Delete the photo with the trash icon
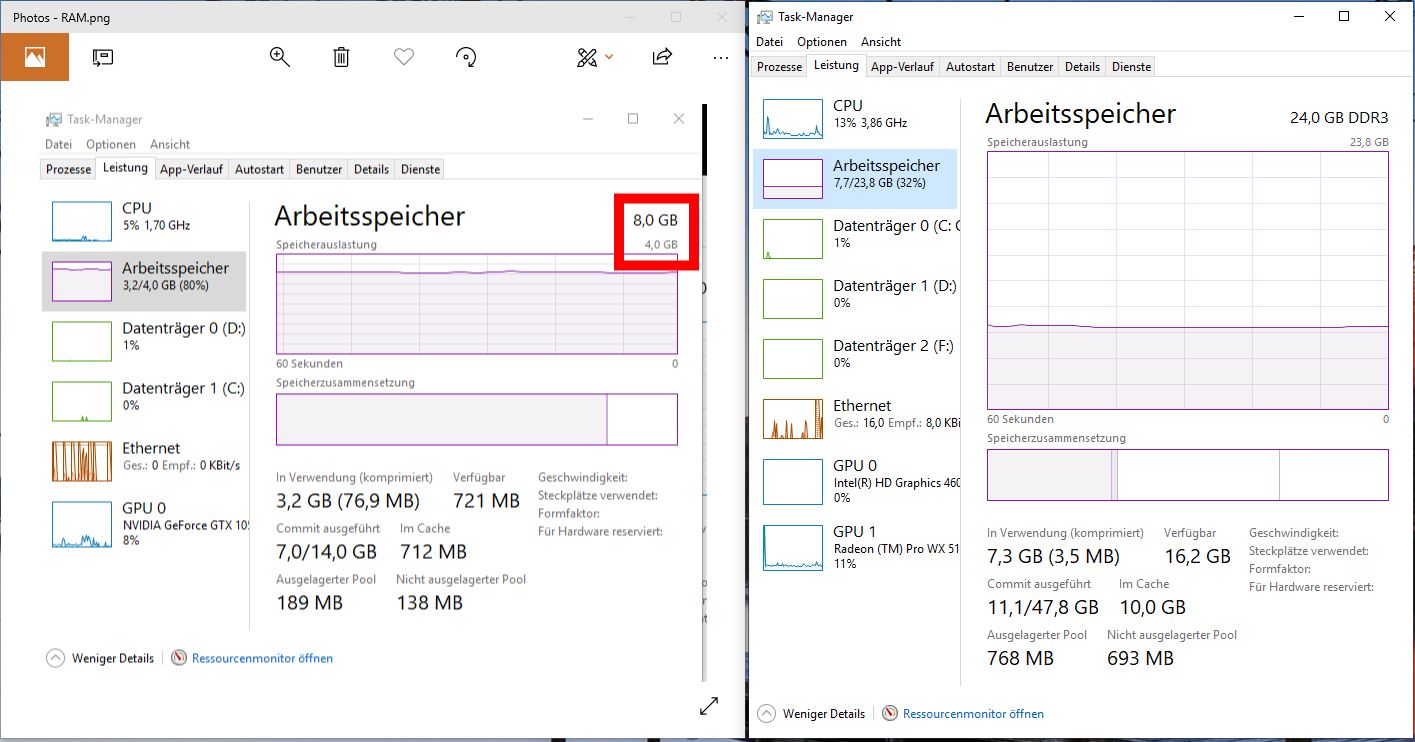1415x742 pixels. 341,57
